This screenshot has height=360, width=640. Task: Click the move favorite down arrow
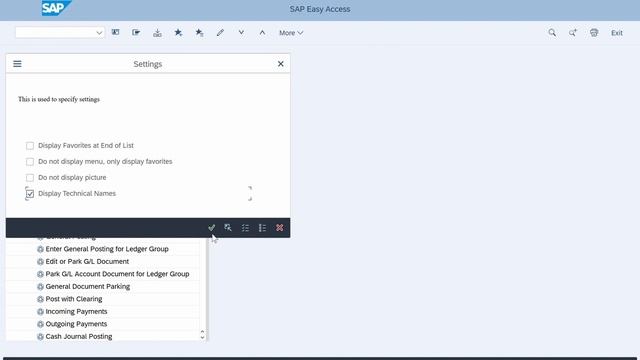(x=241, y=33)
